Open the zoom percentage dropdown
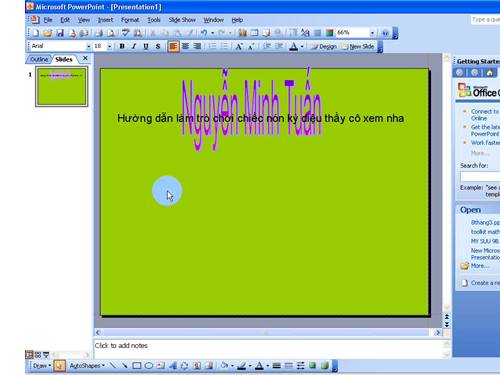 click(x=372, y=33)
